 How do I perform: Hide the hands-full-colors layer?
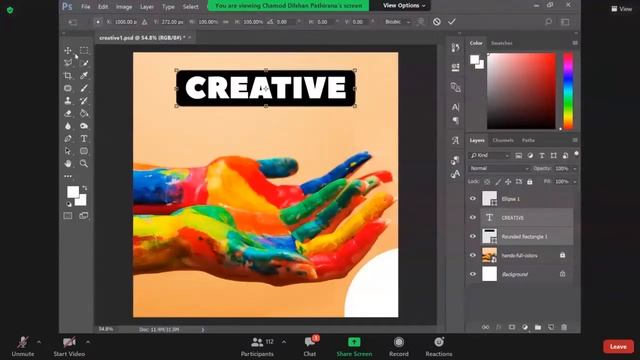473,255
